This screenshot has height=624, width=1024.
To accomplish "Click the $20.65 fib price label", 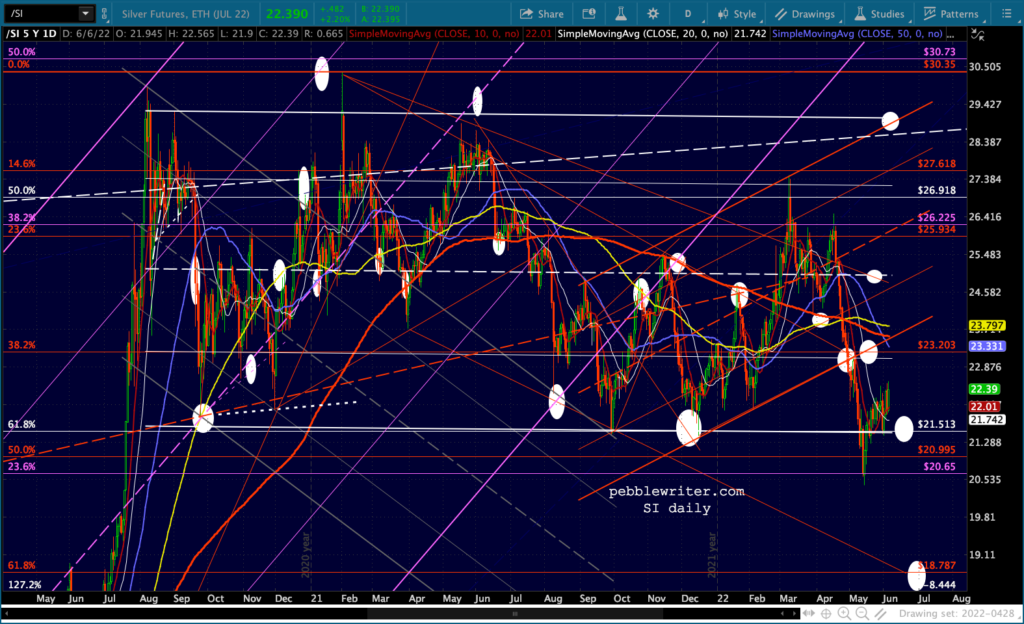I will click(x=939, y=467).
